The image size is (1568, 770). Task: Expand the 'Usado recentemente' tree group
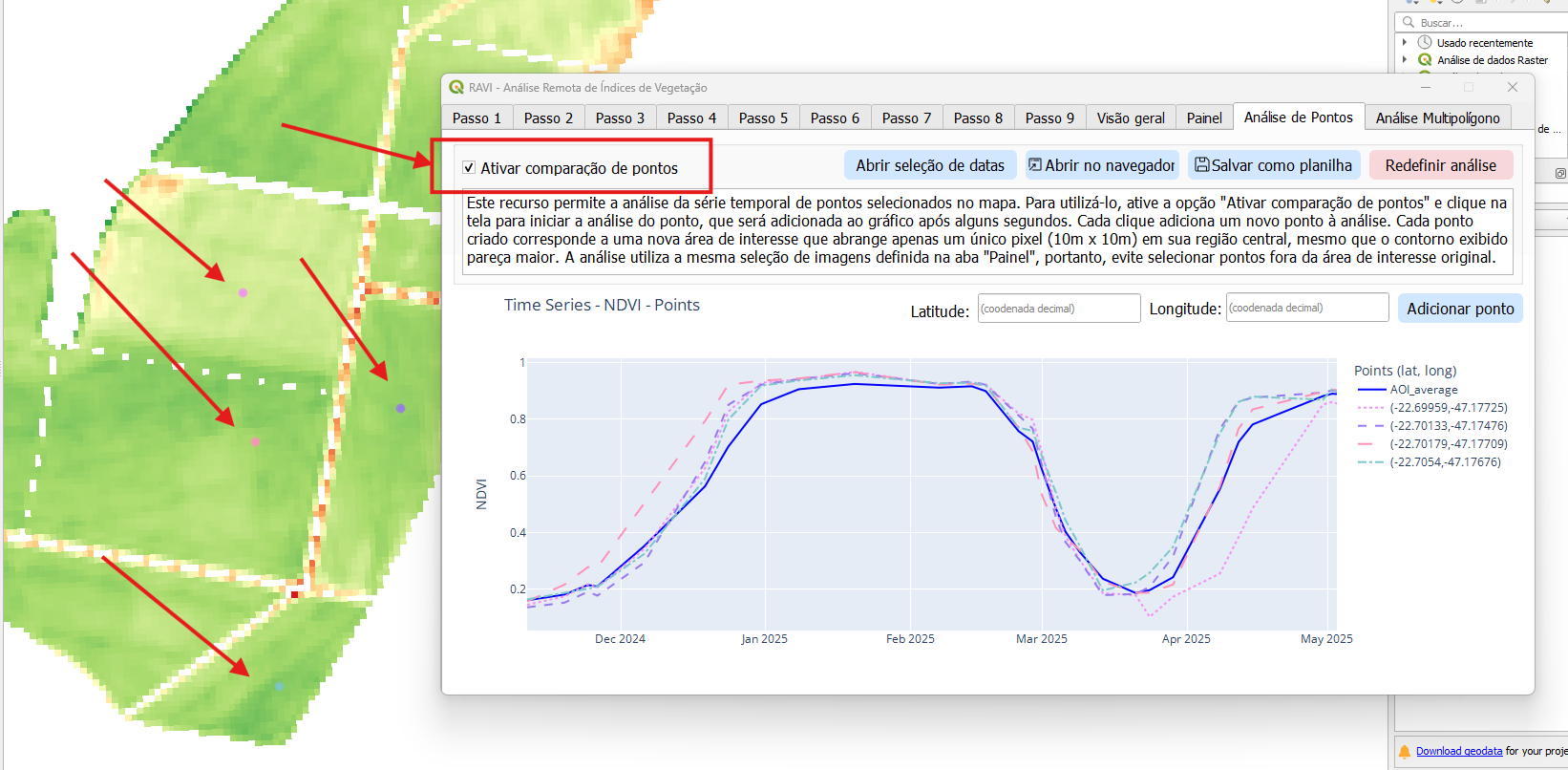pyautogui.click(x=1405, y=43)
